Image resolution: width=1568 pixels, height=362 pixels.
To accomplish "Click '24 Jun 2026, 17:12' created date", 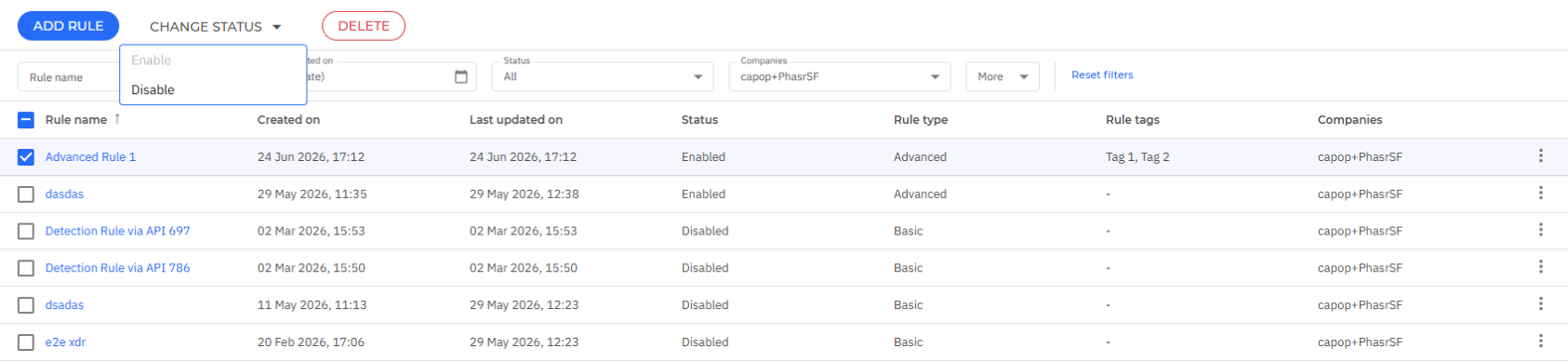I will (x=311, y=156).
